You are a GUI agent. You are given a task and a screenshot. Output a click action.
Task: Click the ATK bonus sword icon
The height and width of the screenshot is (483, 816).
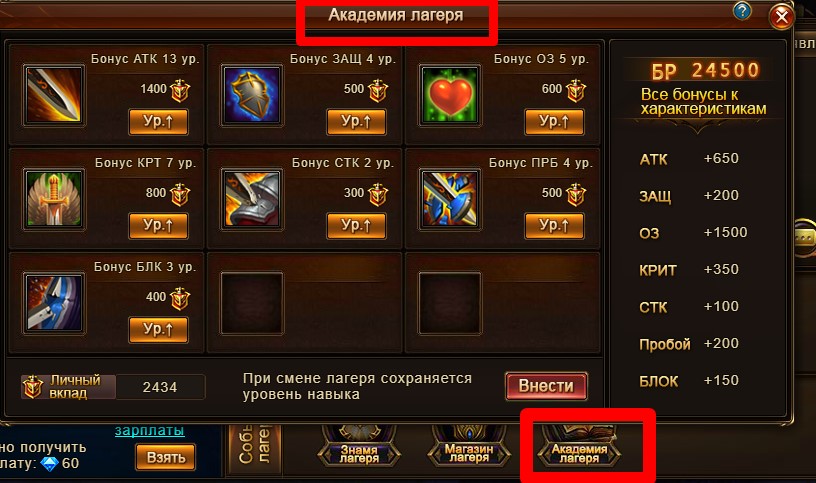click(x=54, y=95)
